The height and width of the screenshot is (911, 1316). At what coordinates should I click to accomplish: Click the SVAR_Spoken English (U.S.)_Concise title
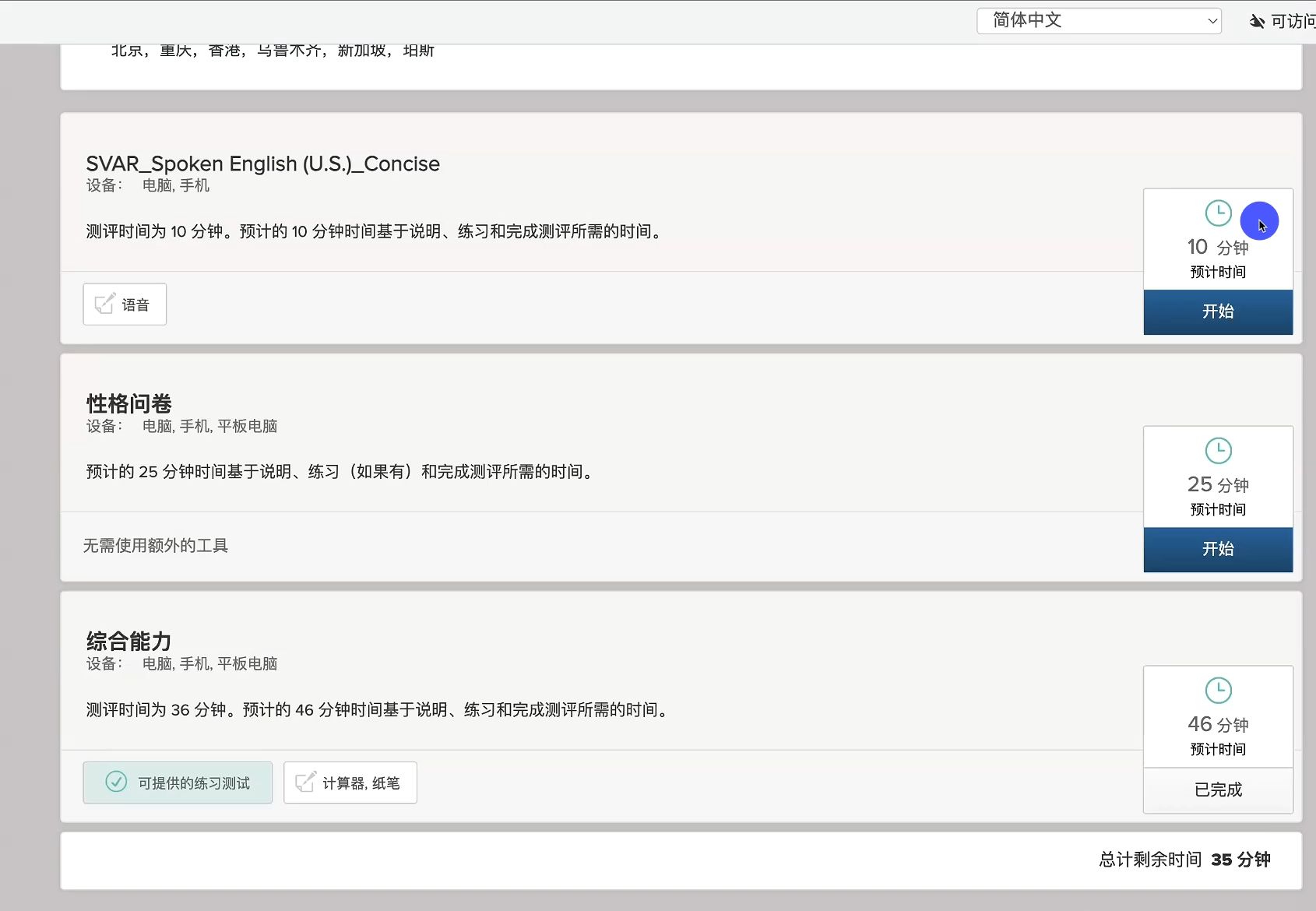262,164
